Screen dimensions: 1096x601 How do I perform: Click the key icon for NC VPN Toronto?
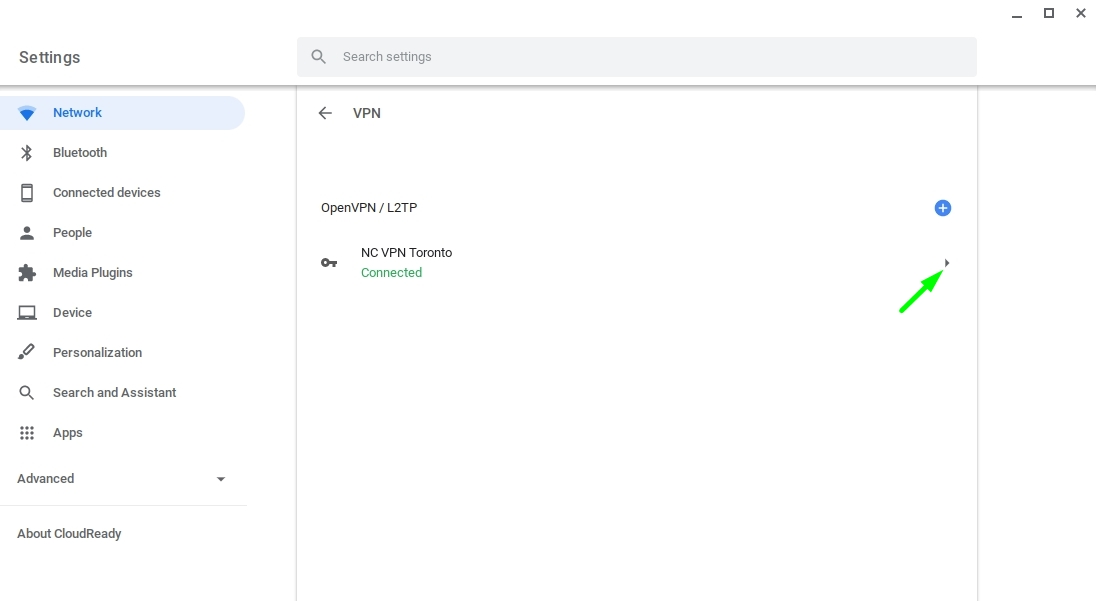329,263
